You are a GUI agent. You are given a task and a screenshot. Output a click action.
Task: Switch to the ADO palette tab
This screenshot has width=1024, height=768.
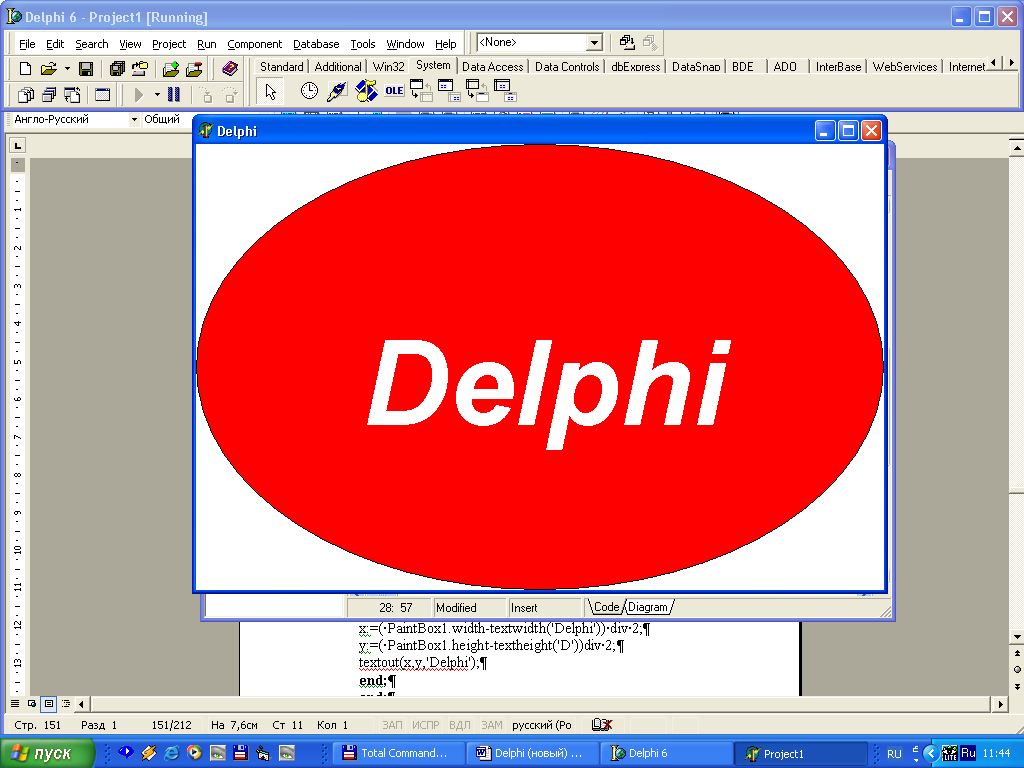click(785, 67)
